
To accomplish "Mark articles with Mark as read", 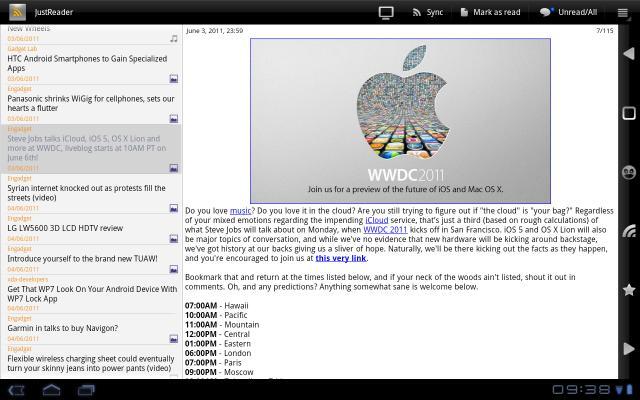I will 490,13.
